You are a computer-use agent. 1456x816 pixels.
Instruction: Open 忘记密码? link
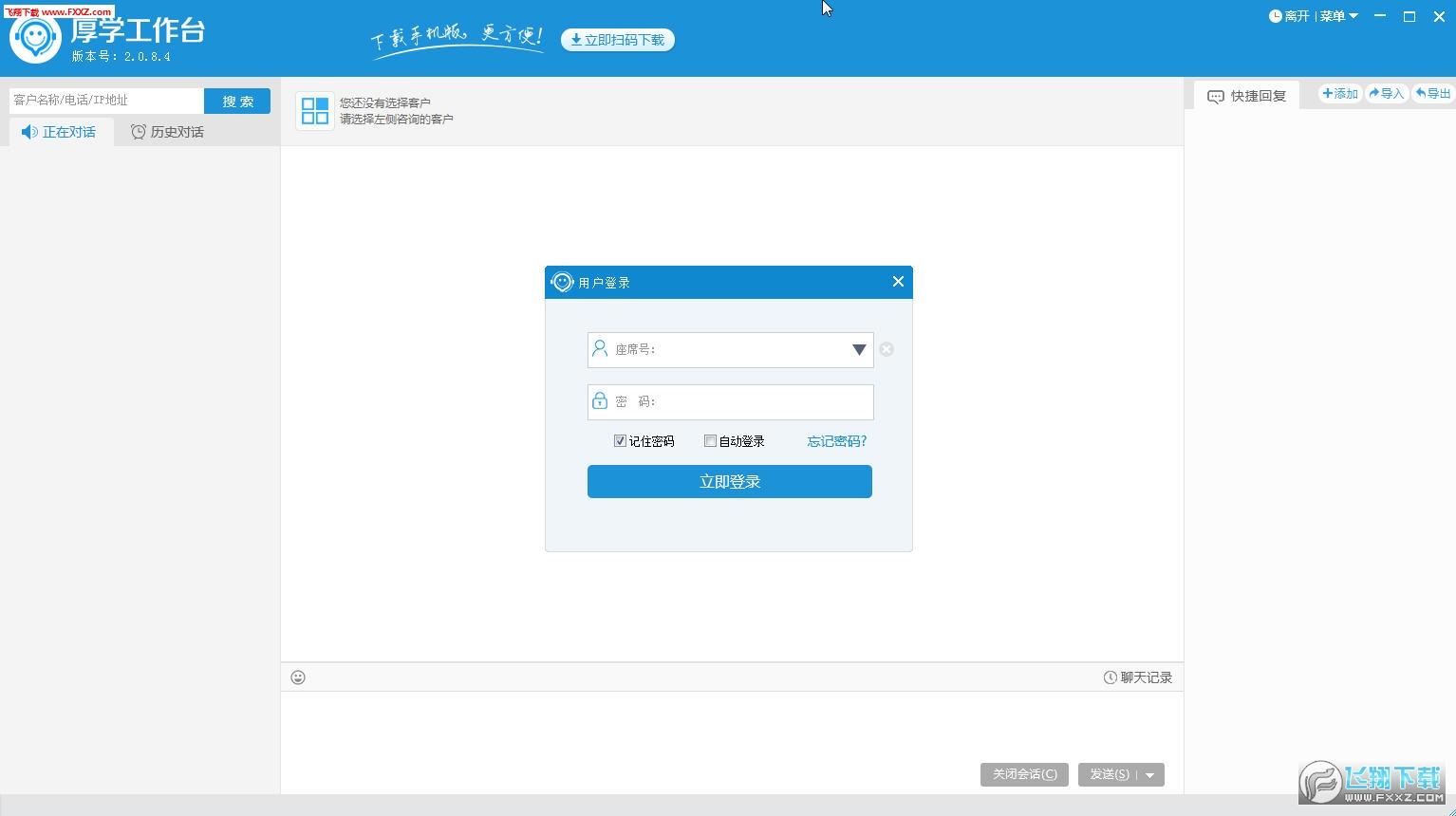[837, 441]
